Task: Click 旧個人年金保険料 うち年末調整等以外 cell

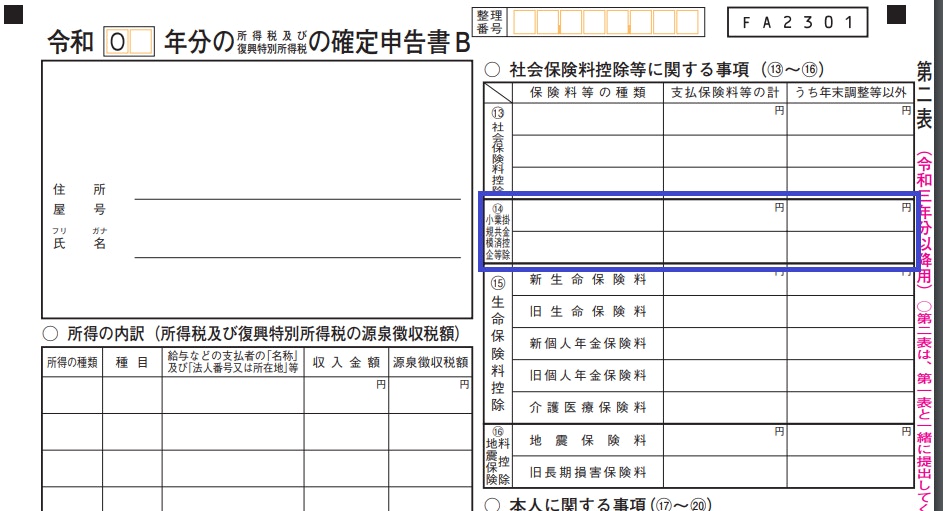Action: pos(850,375)
